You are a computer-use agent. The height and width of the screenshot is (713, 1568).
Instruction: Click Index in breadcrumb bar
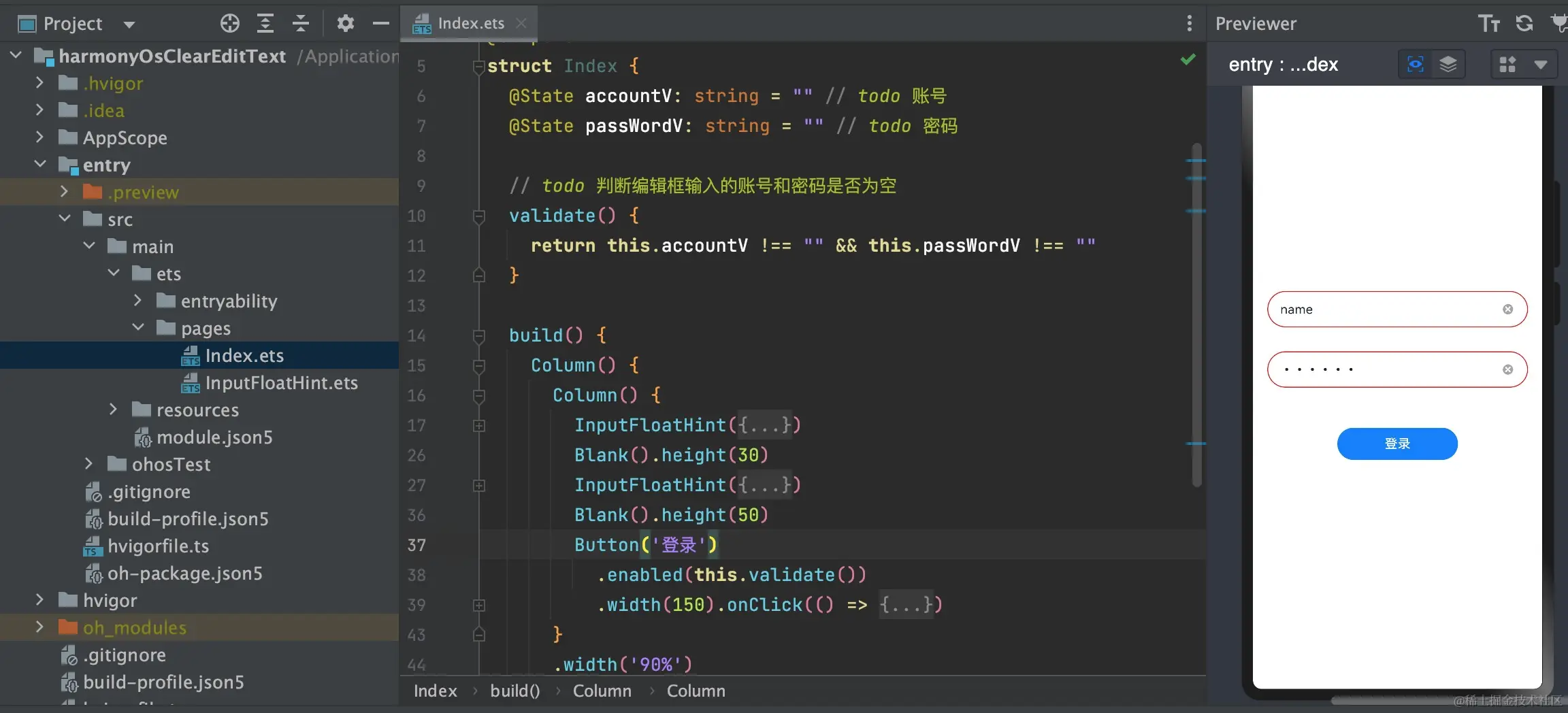[x=435, y=691]
